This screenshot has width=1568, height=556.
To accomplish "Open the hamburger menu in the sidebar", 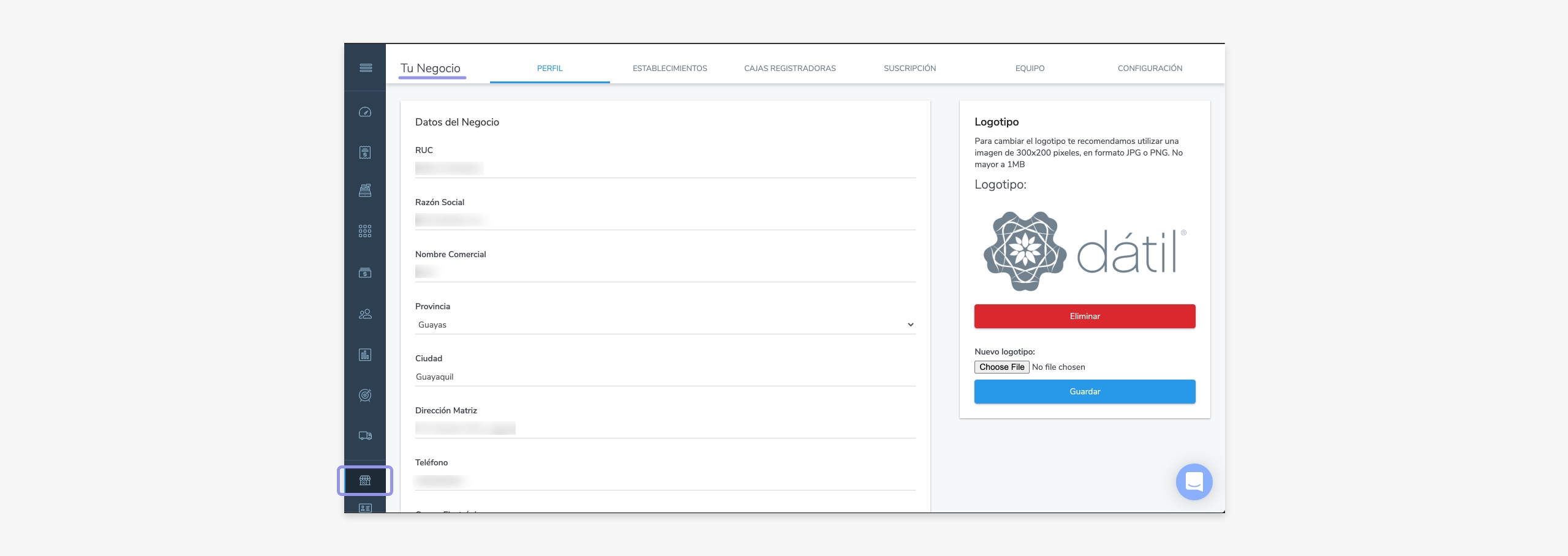I will 365,68.
